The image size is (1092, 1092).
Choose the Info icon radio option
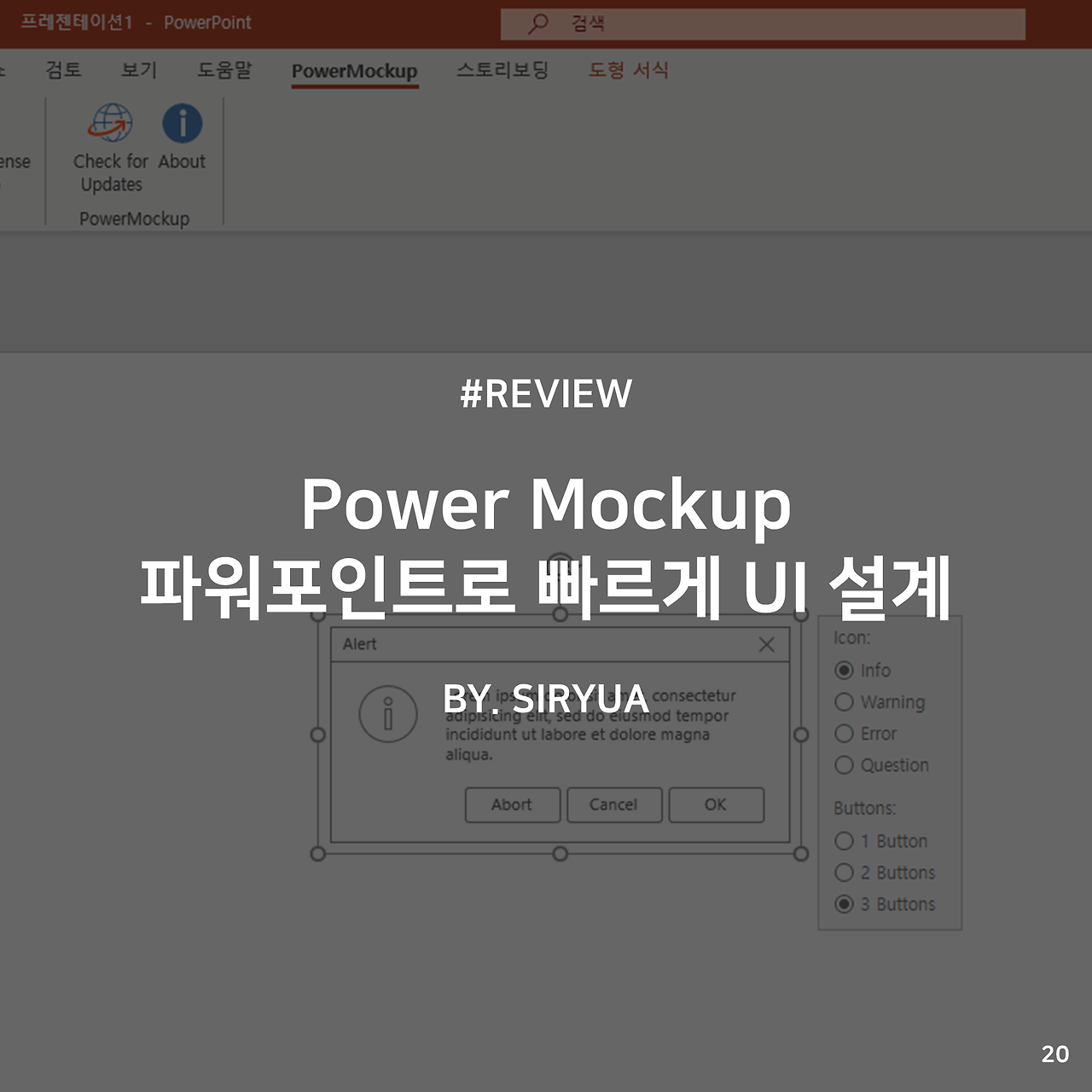click(844, 671)
